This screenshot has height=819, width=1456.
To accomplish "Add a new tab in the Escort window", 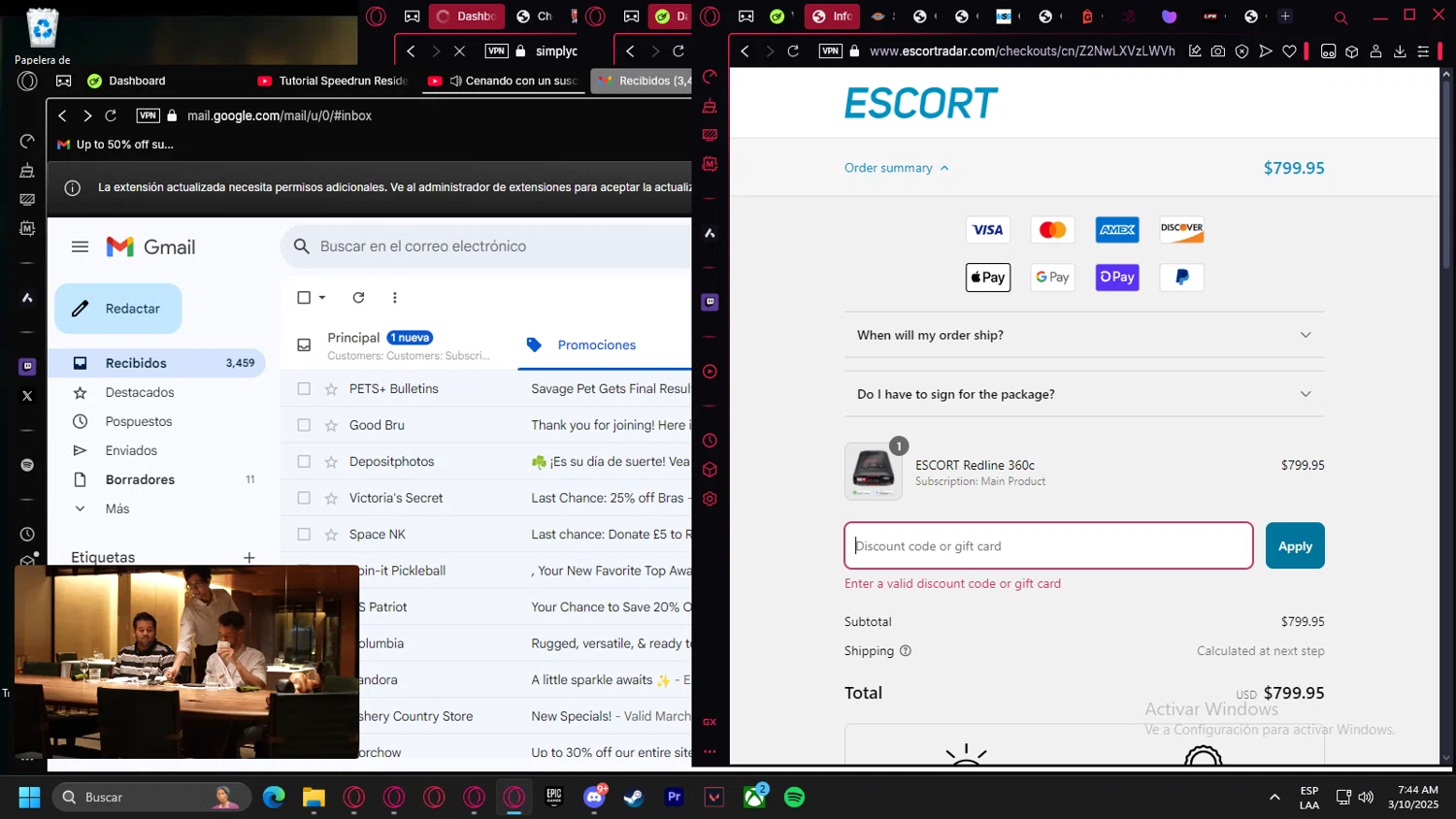I will (1285, 16).
